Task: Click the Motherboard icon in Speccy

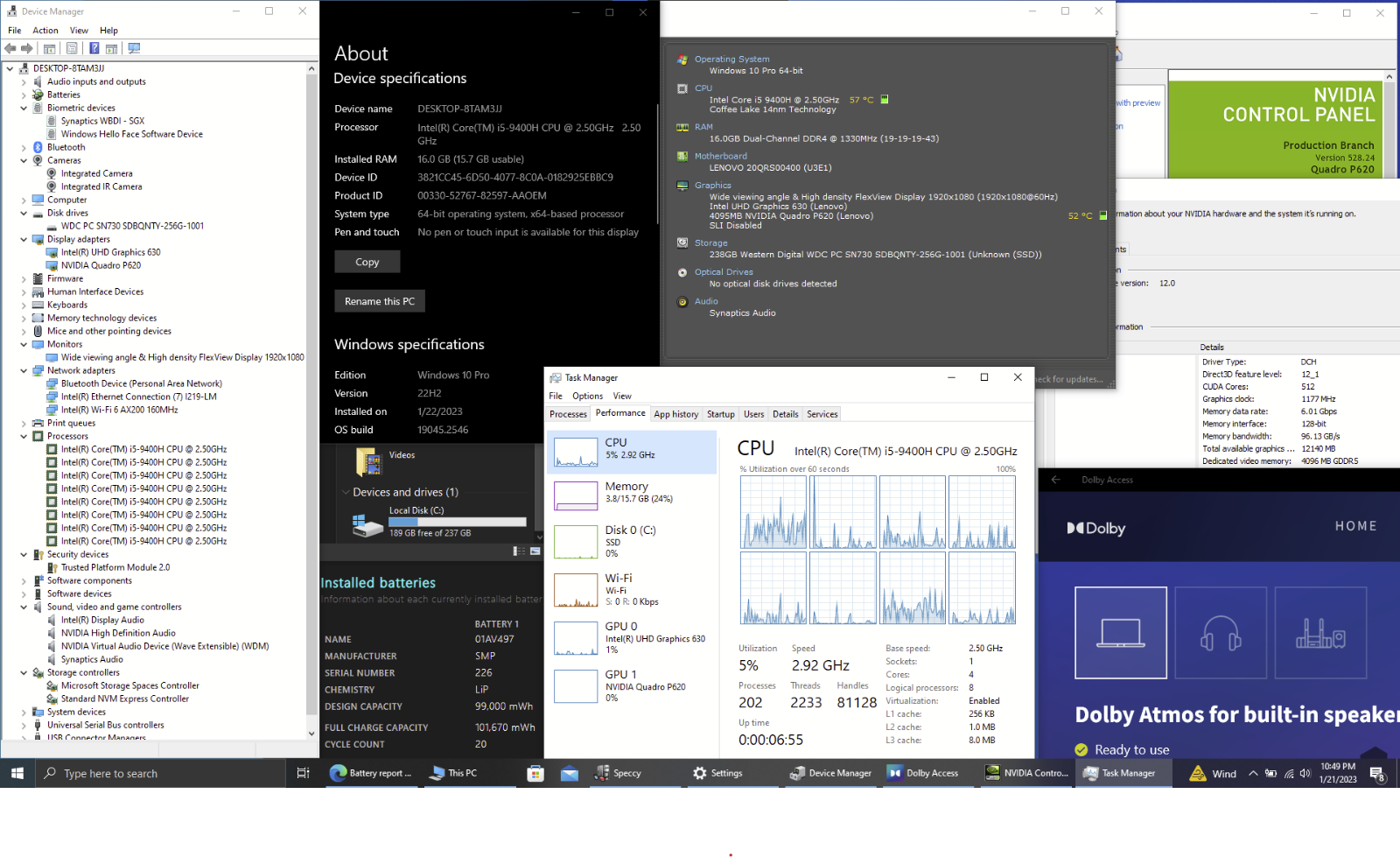Action: click(682, 157)
